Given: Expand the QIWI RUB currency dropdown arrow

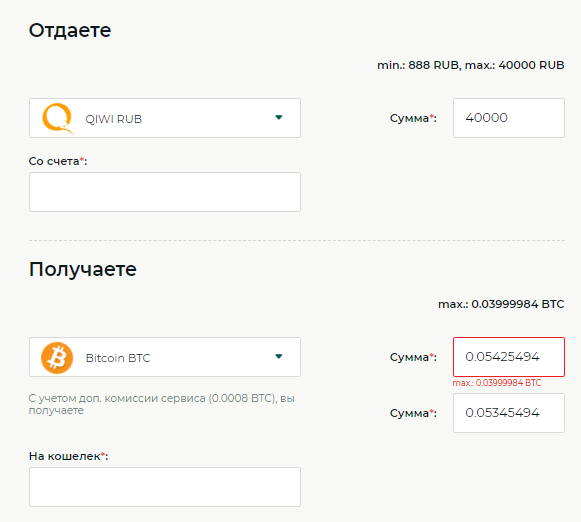Looking at the screenshot, I should click(279, 117).
